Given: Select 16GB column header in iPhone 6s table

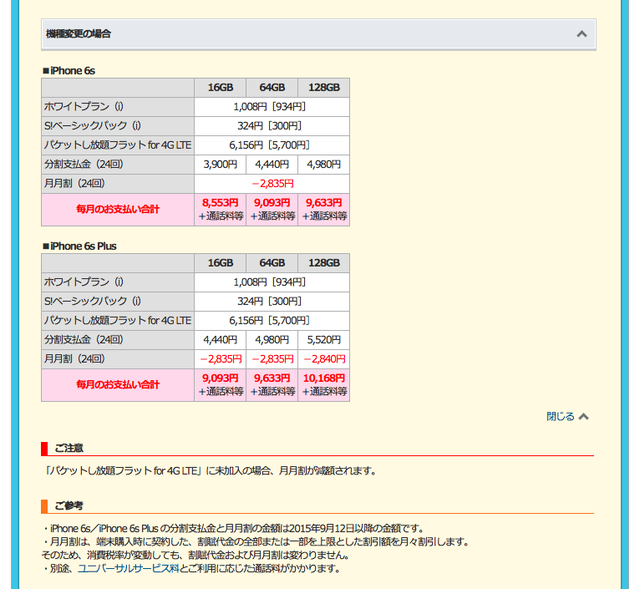Looking at the screenshot, I should tap(220, 88).
